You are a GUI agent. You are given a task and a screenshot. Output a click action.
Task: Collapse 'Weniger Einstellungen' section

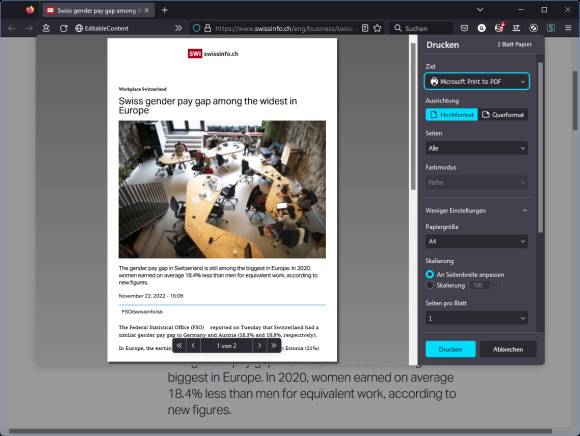[477, 210]
